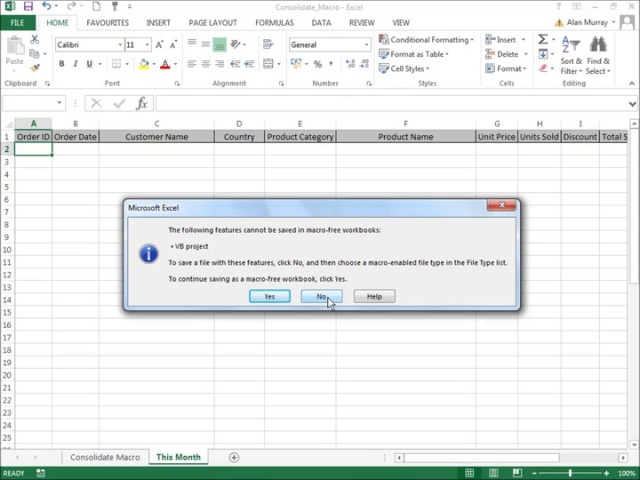640x480 pixels.
Task: Click the Increase Font Size icon
Action: [160, 45]
